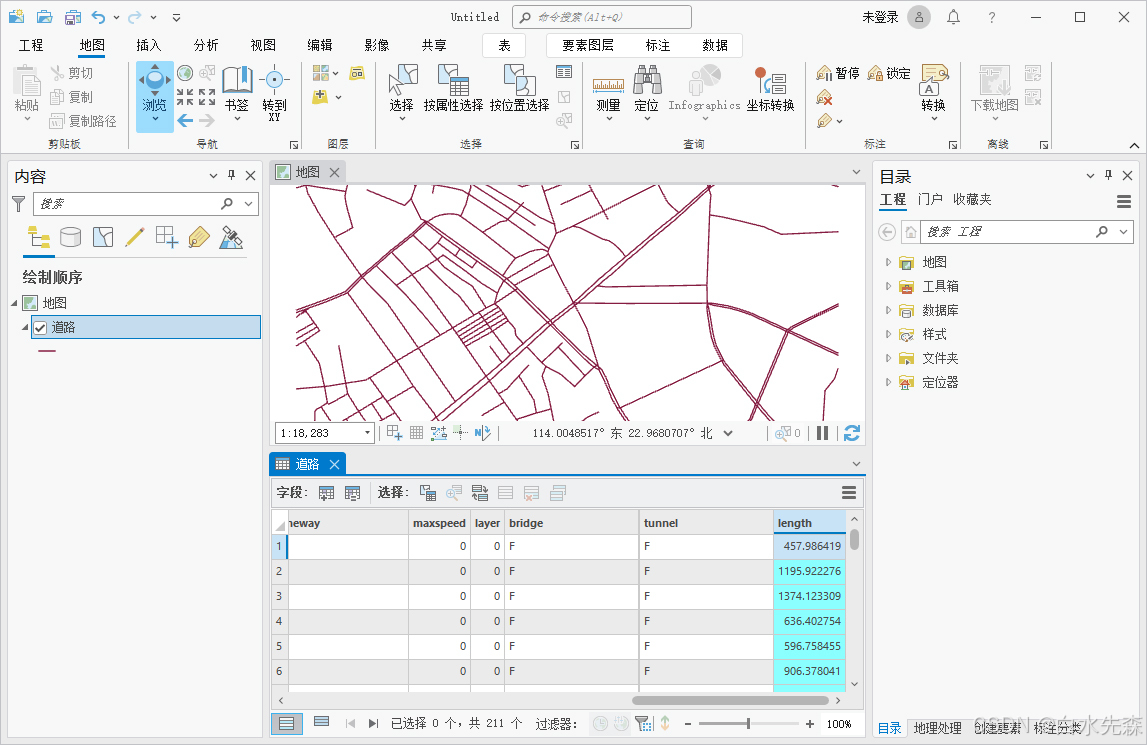Open 按位置选择 (Select by Location)
The image size is (1147, 745).
(519, 89)
